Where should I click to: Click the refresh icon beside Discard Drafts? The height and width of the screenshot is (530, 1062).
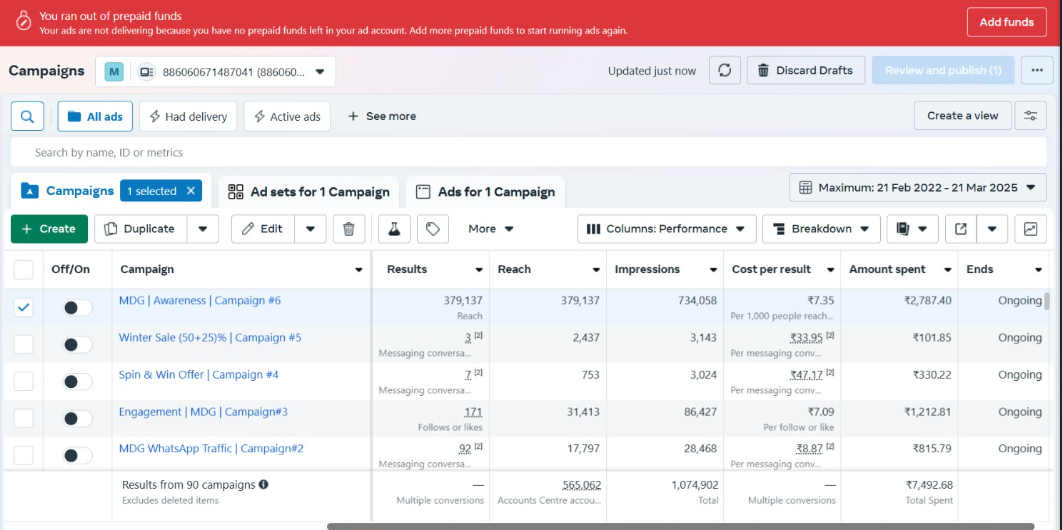coord(725,71)
